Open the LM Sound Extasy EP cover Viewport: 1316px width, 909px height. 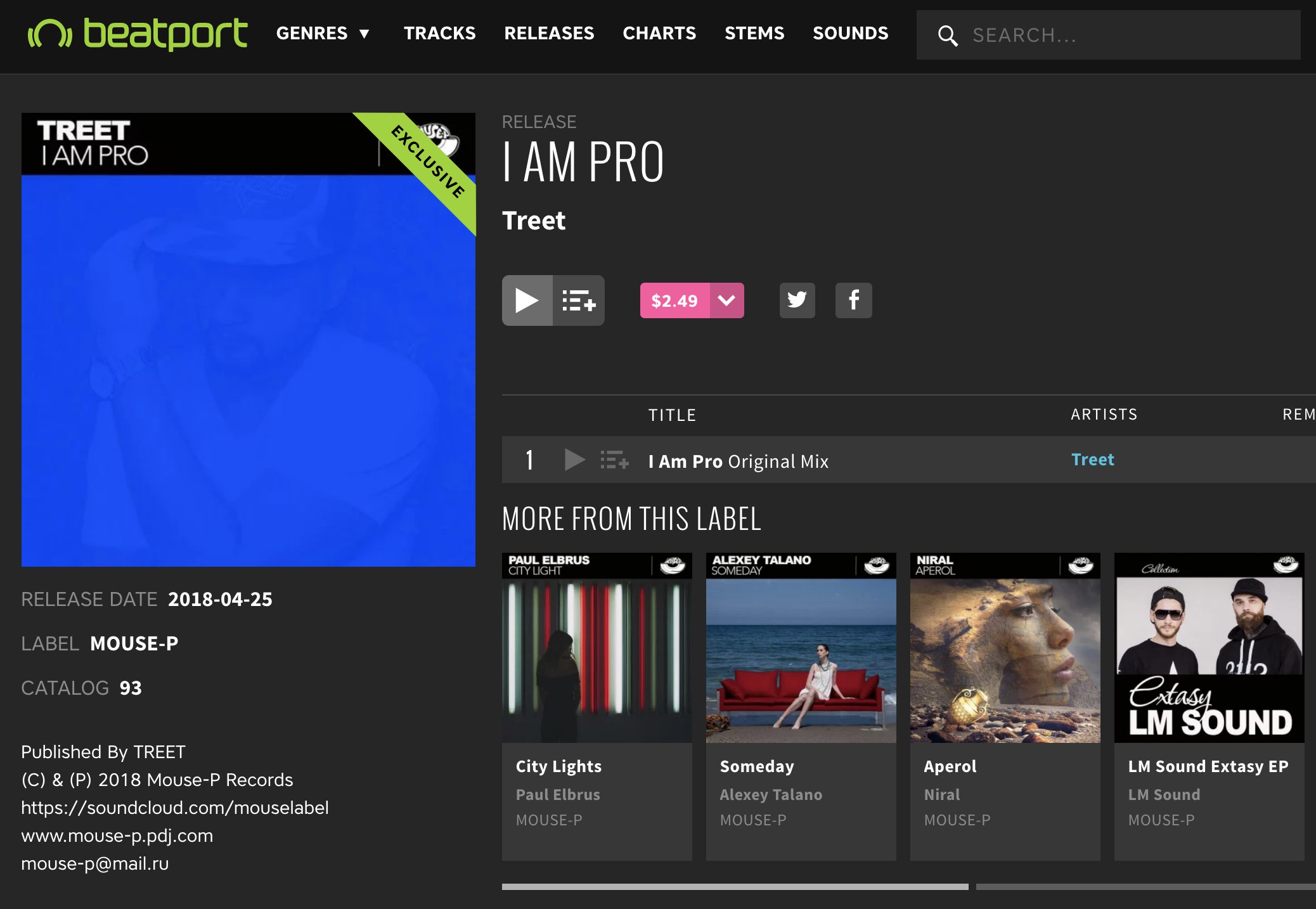point(1209,648)
